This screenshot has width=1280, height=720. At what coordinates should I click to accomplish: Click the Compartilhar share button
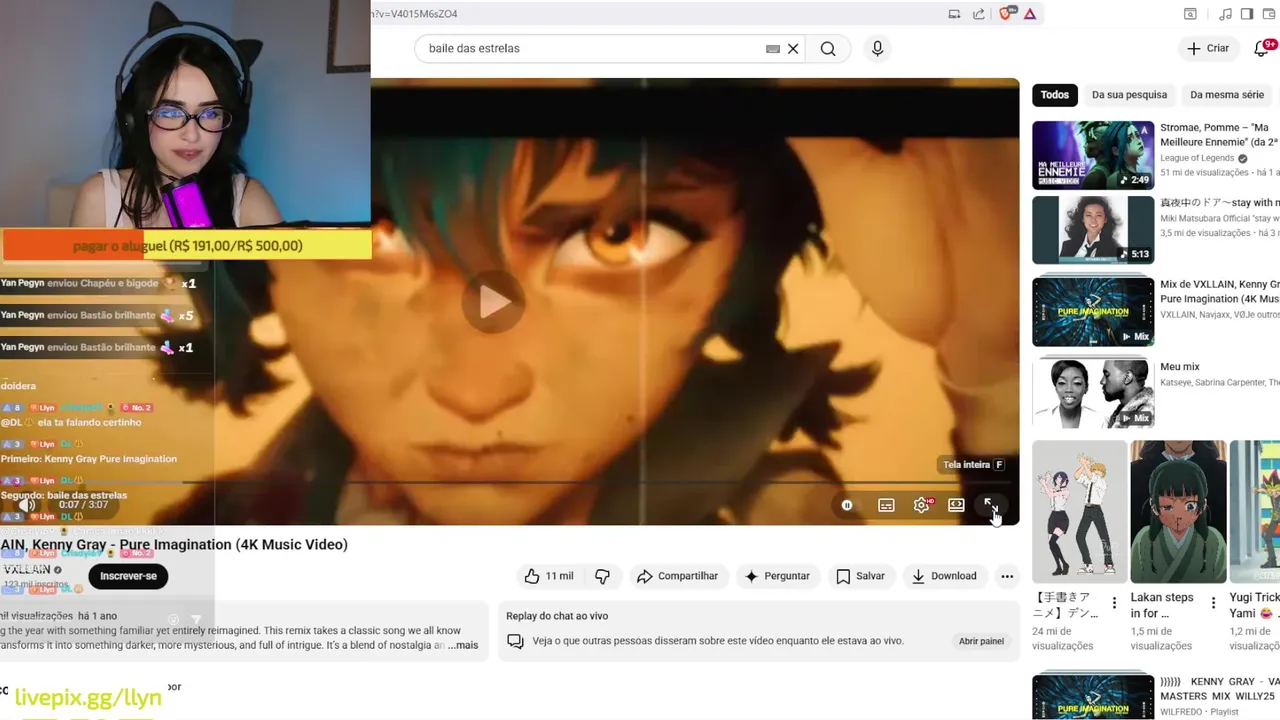(678, 576)
